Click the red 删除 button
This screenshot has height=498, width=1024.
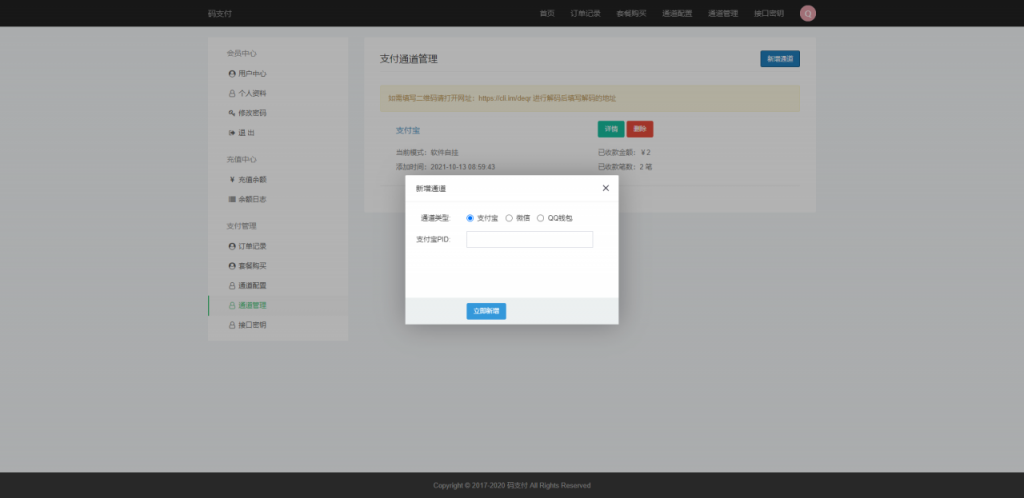(x=640, y=129)
